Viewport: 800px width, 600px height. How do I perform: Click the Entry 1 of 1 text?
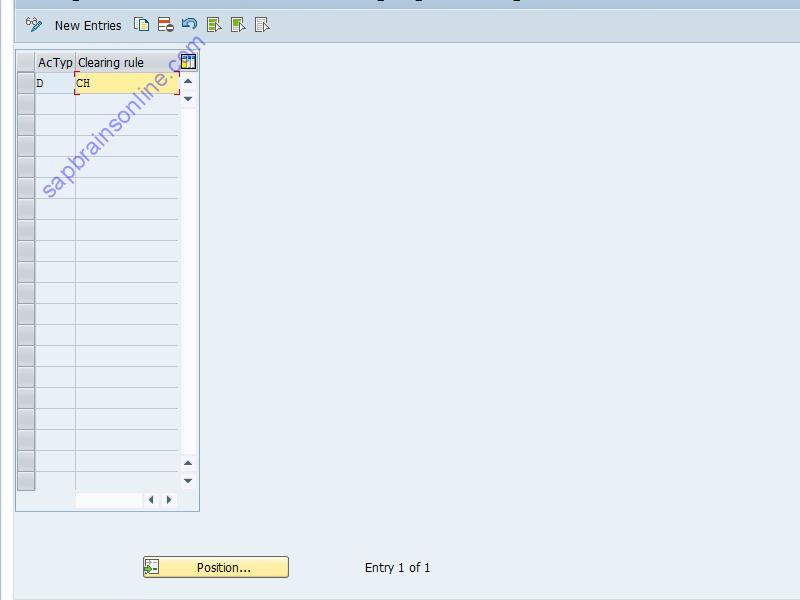pyautogui.click(x=397, y=567)
